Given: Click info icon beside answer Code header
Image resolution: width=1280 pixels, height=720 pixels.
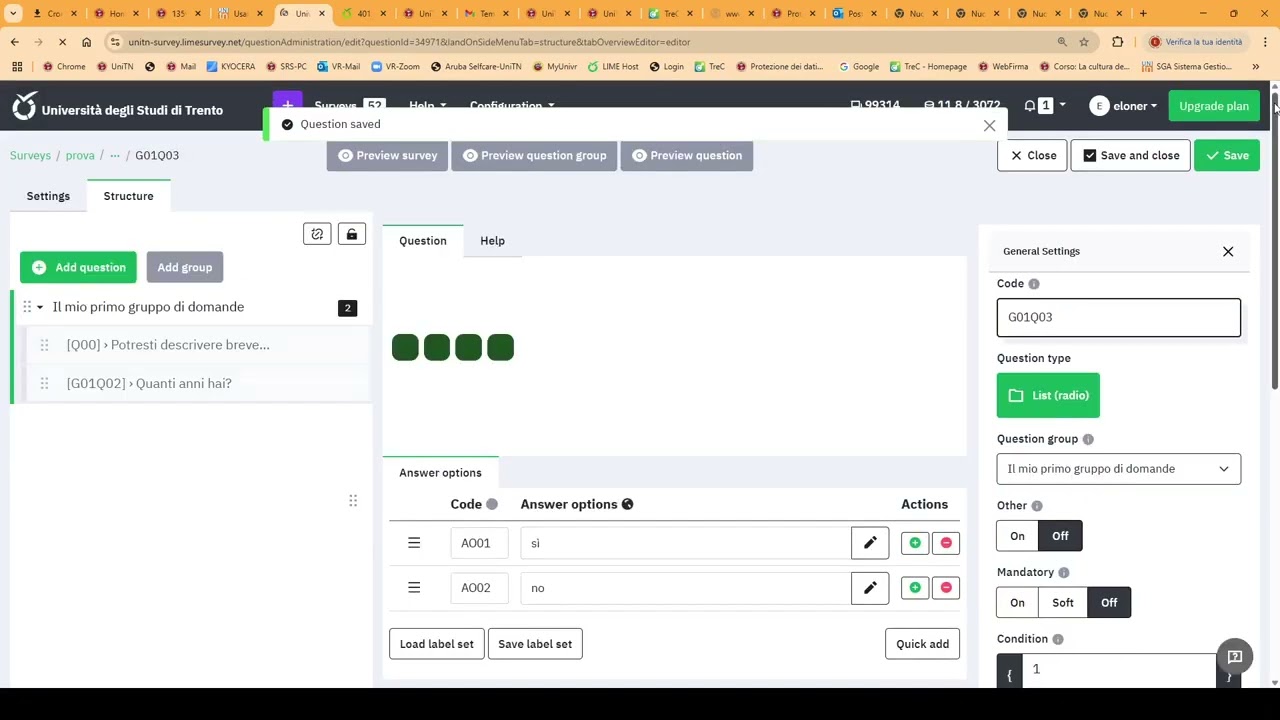Looking at the screenshot, I should [492, 504].
